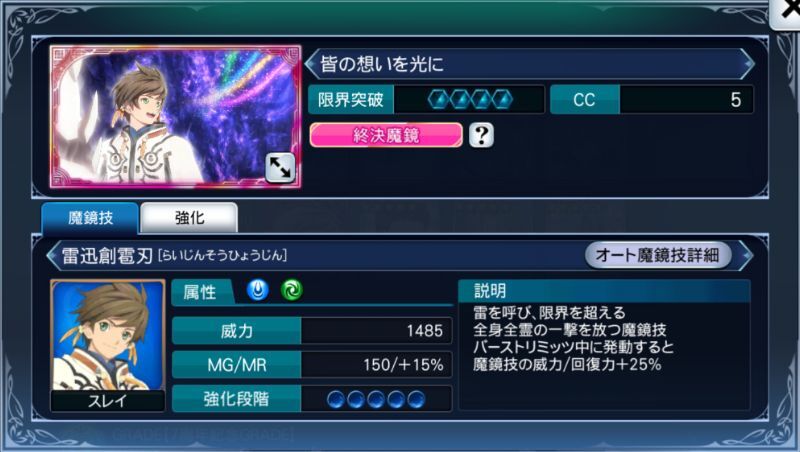Expand the character card artwork fullscreen

(280, 168)
